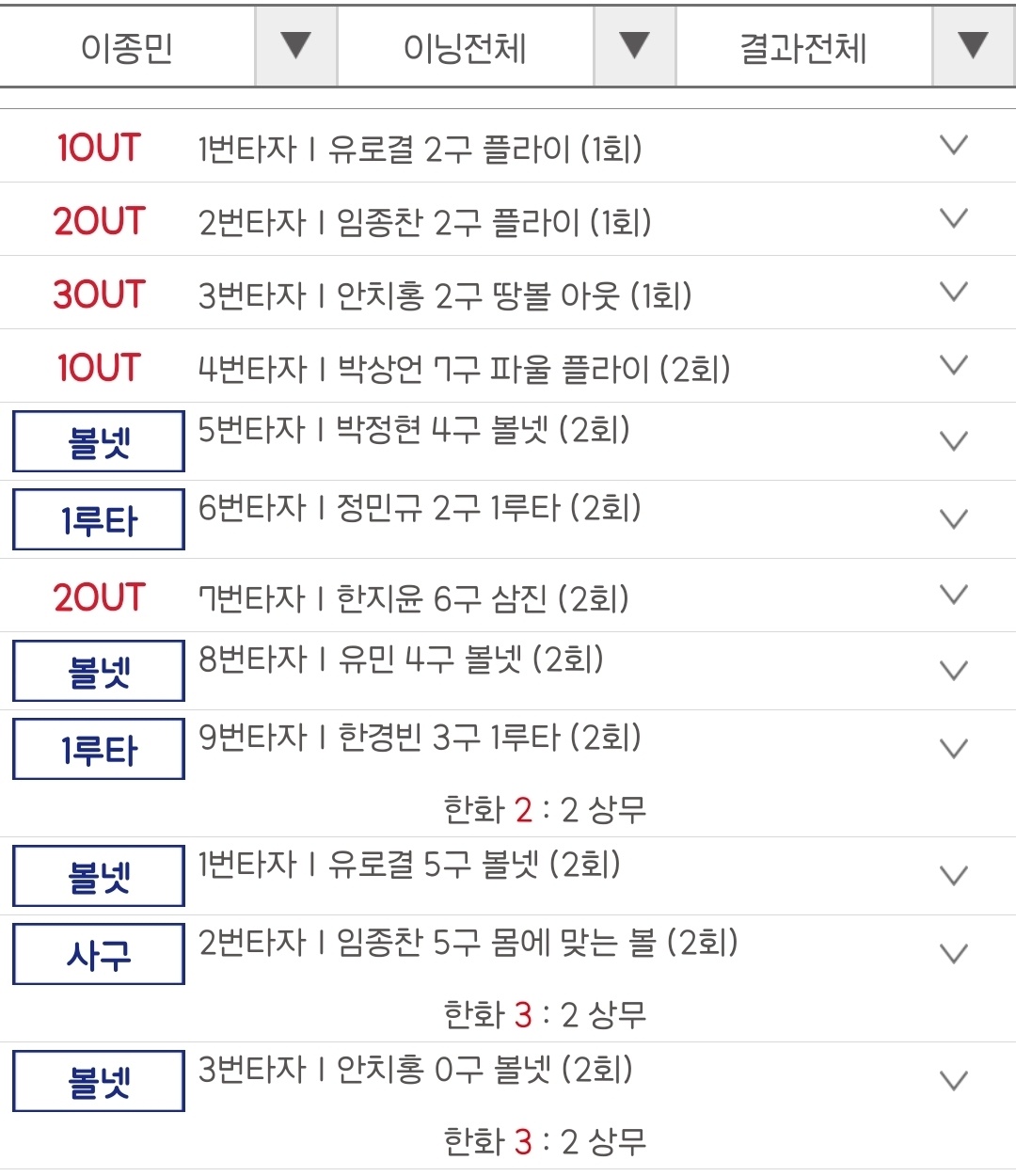Viewport: 1016px width, 1176px height.
Task: Open the 이닝전체 inning filter dropdown
Action: 634,46
